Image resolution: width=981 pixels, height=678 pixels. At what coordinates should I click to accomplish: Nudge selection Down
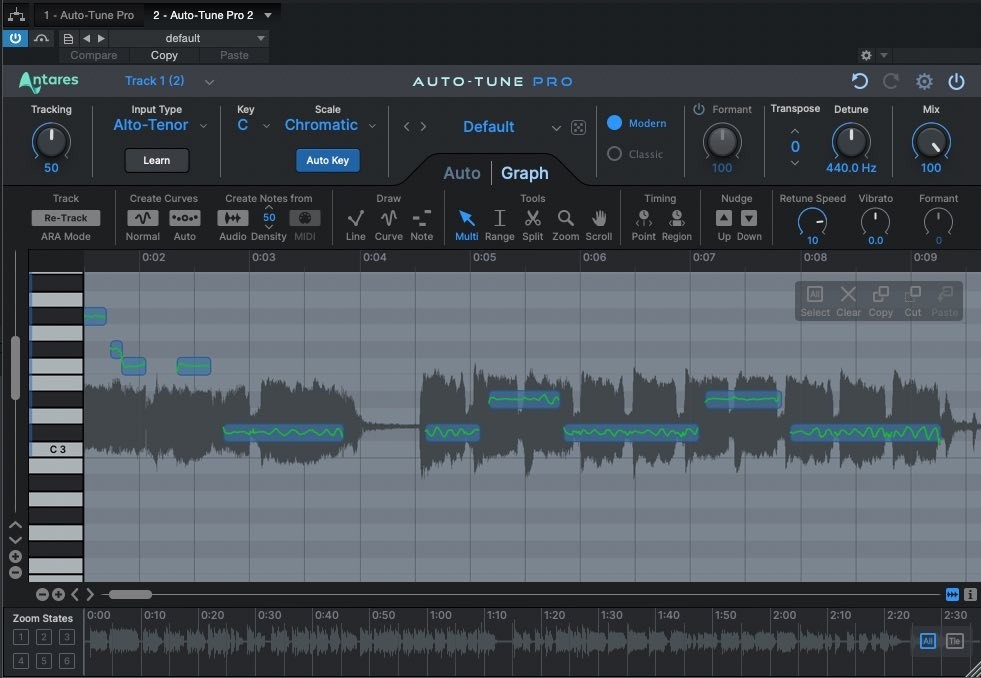749,218
